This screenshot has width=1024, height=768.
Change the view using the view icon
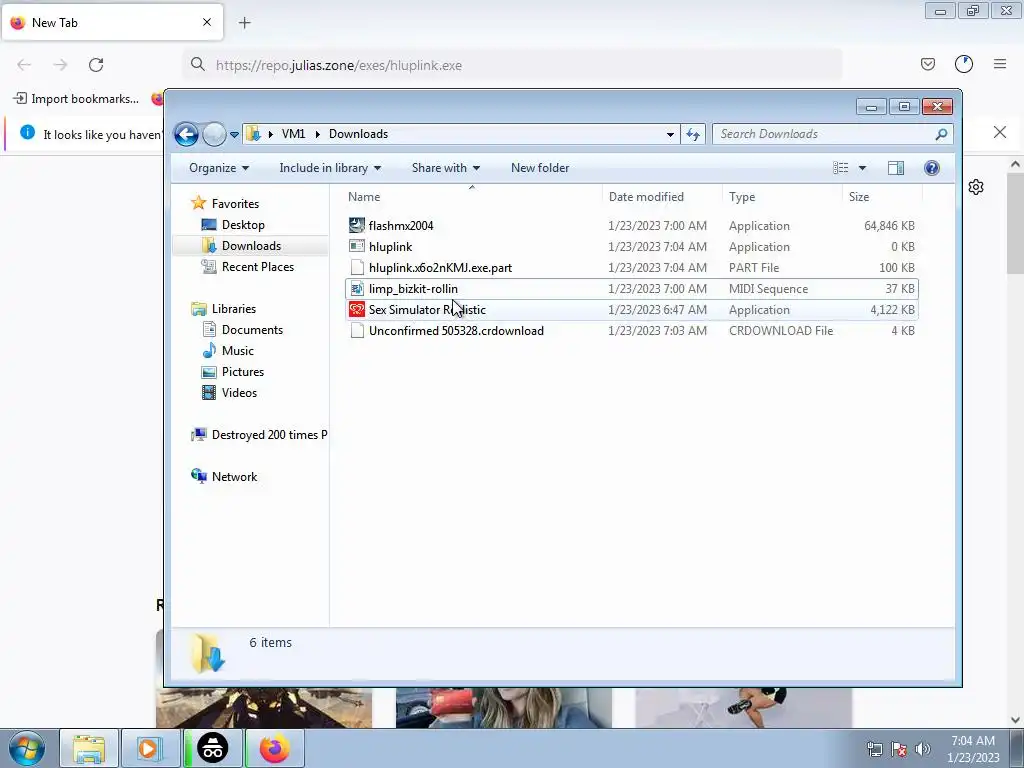[x=840, y=168]
